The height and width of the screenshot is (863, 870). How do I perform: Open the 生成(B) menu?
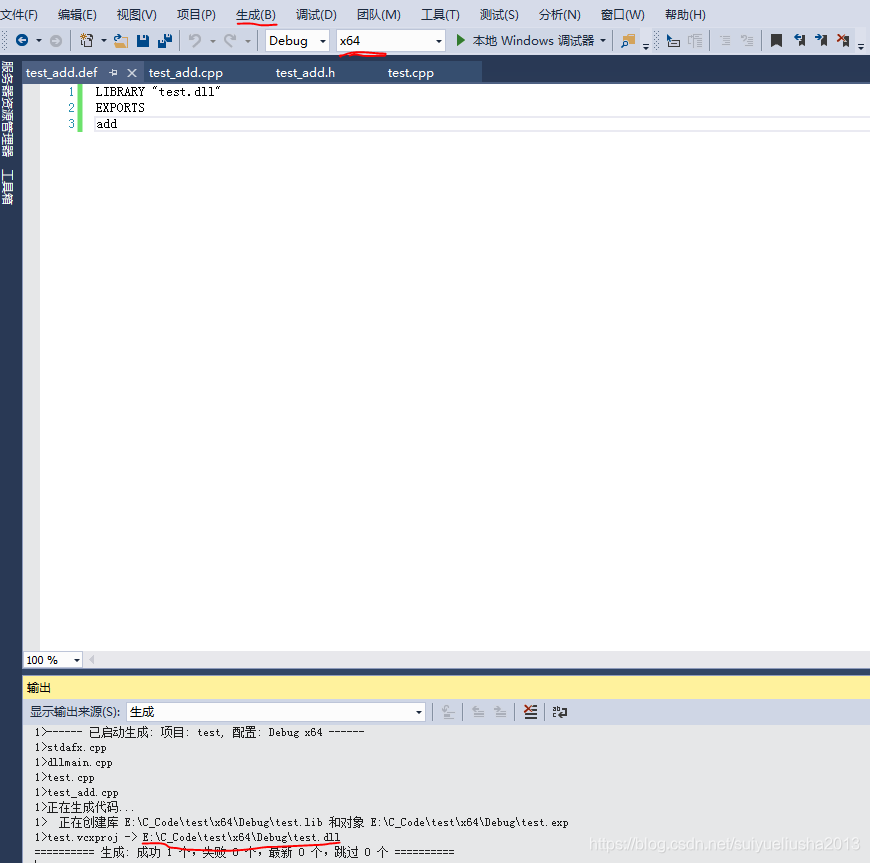click(257, 14)
